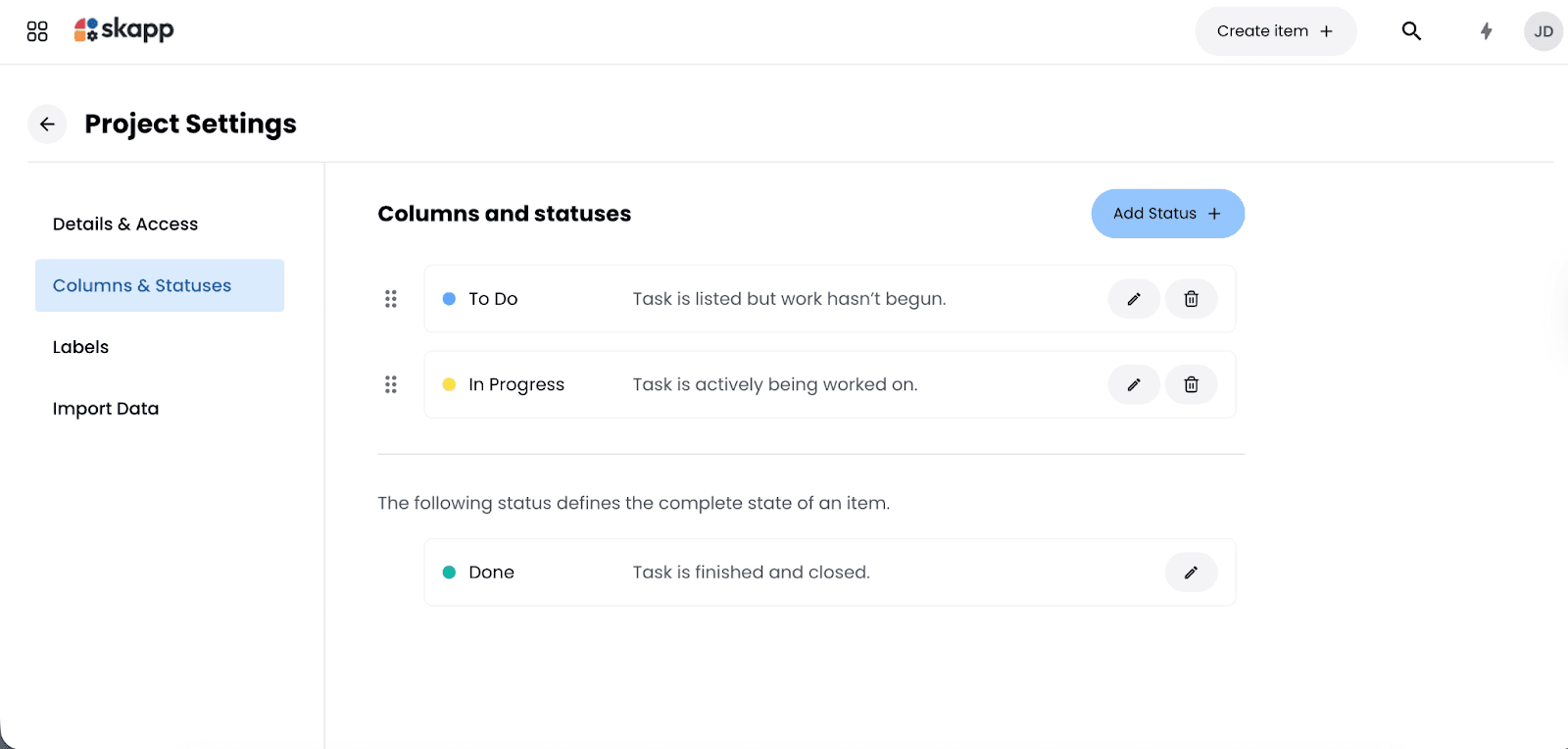
Task: Open Details & Access settings
Action: click(125, 225)
